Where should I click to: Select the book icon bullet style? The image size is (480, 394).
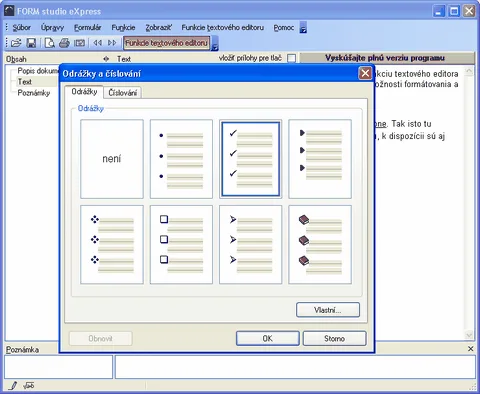[320, 245]
